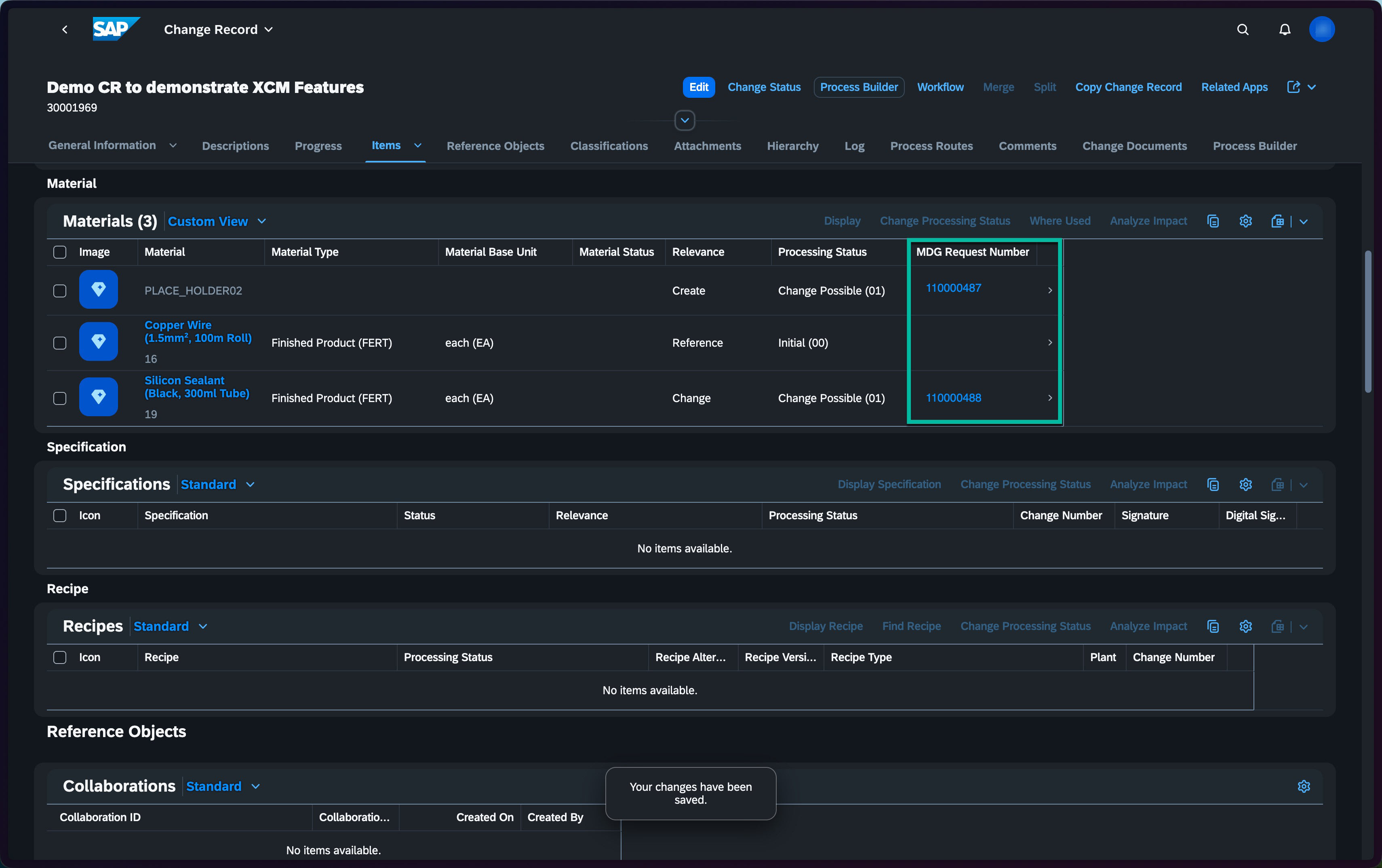Screen dimensions: 1382x868
Task: Export Recipes table to spreadsheet
Action: click(x=1277, y=626)
